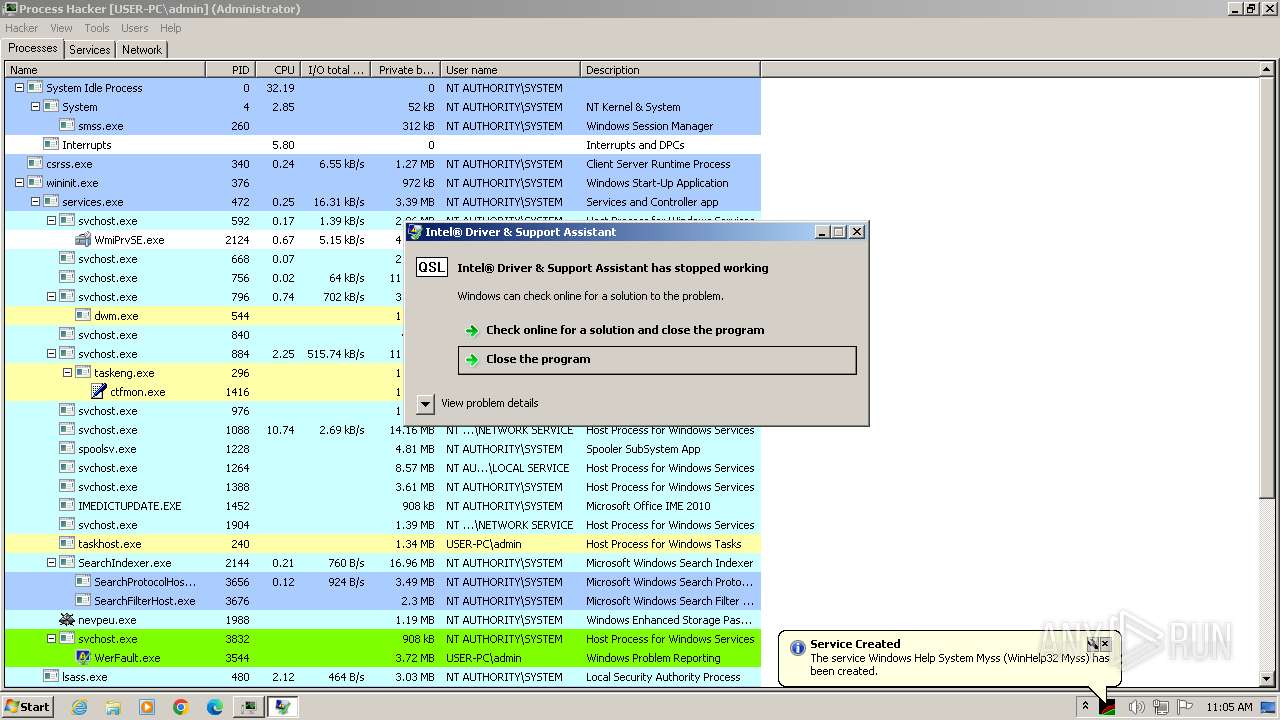Select the IMEDICTUPDATE.EXE process row
The width and height of the screenshot is (1280, 720).
(x=383, y=506)
